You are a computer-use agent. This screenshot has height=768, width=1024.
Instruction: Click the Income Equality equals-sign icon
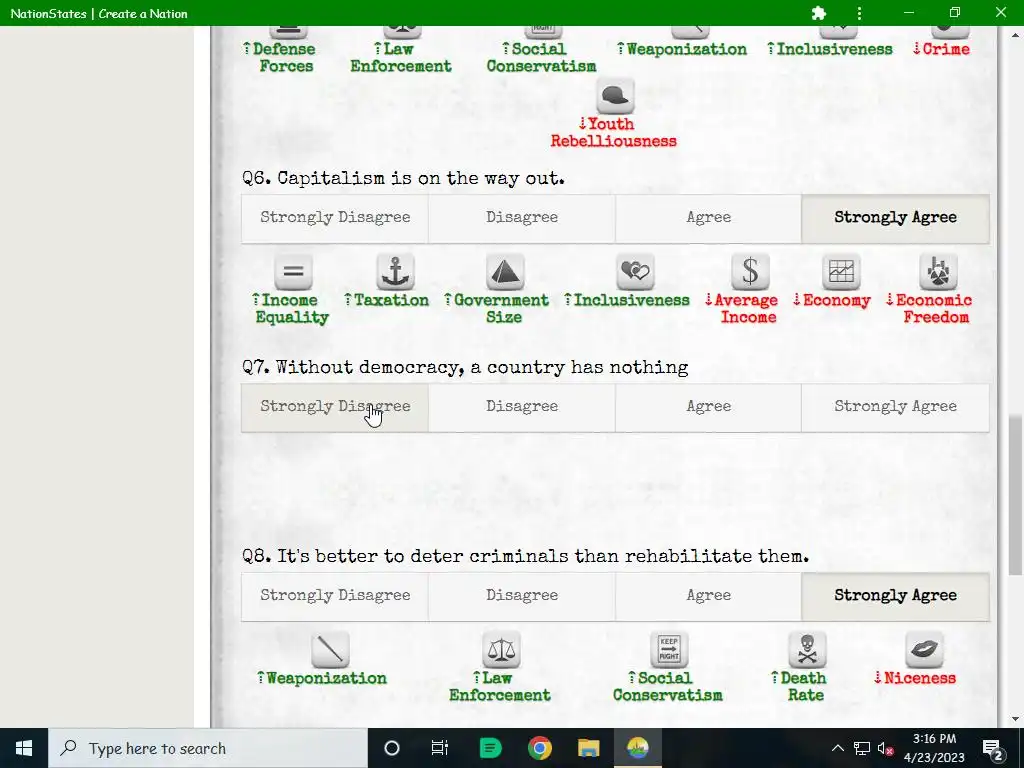click(x=293, y=272)
